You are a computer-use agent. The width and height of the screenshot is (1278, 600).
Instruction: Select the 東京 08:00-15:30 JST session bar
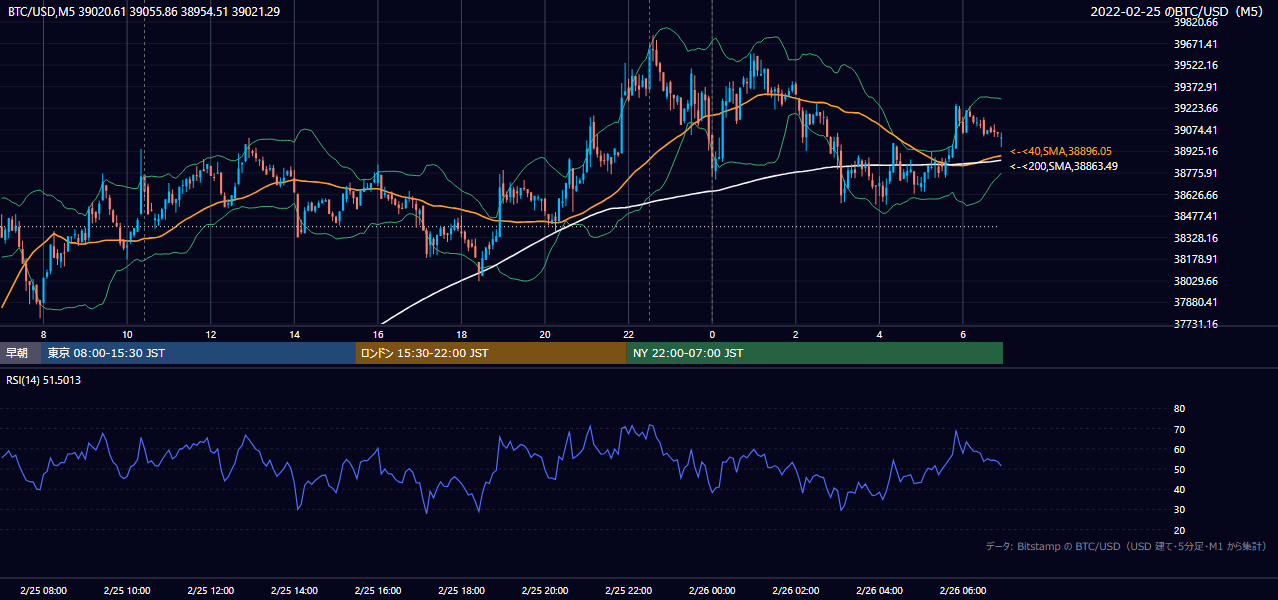[x=198, y=353]
